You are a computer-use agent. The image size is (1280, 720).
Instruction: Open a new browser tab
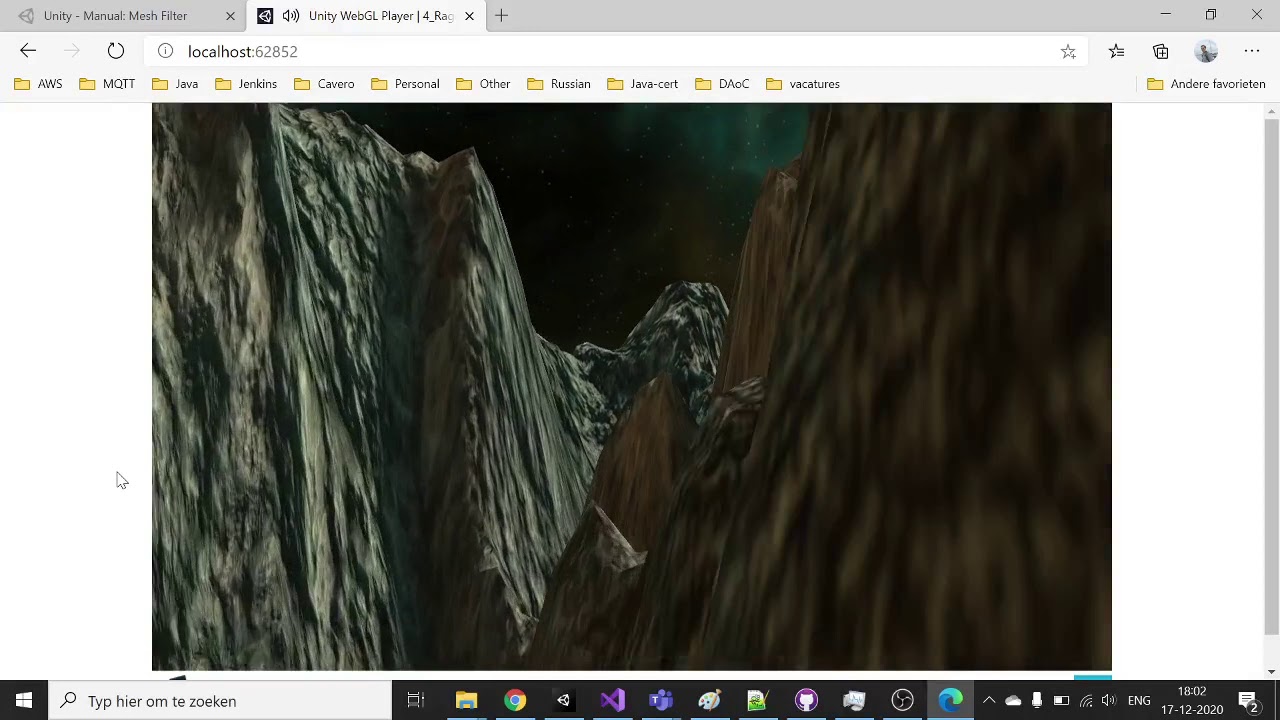click(501, 16)
